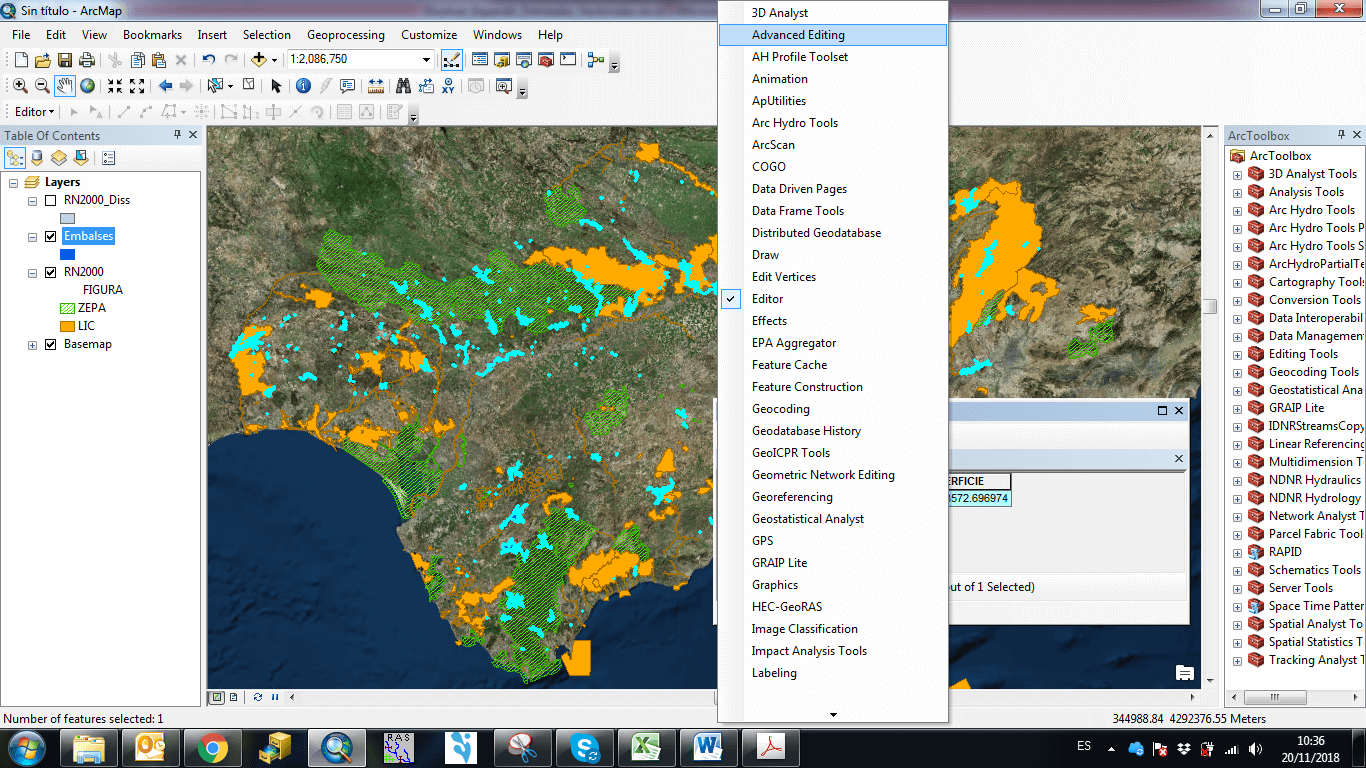Expand Spatial Analyst Tools in ArcToolbox
1366x768 pixels.
[1237, 624]
